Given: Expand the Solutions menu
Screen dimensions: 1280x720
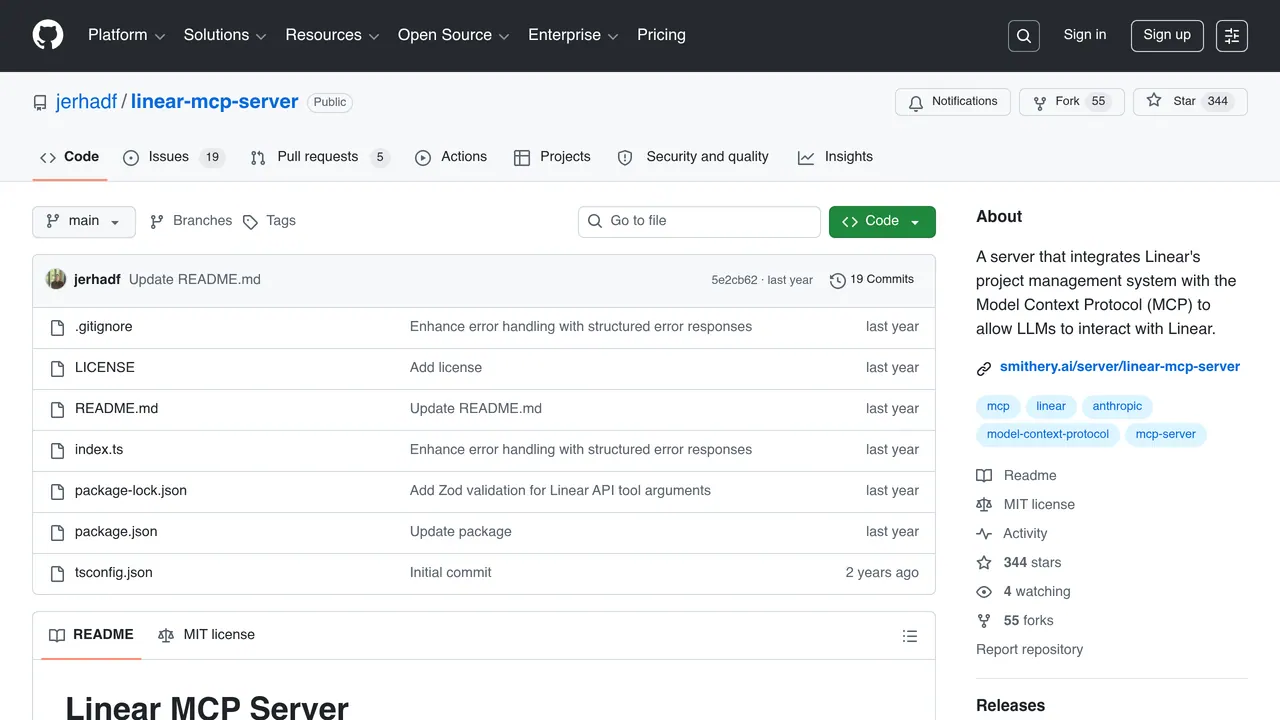Looking at the screenshot, I should click(225, 35).
